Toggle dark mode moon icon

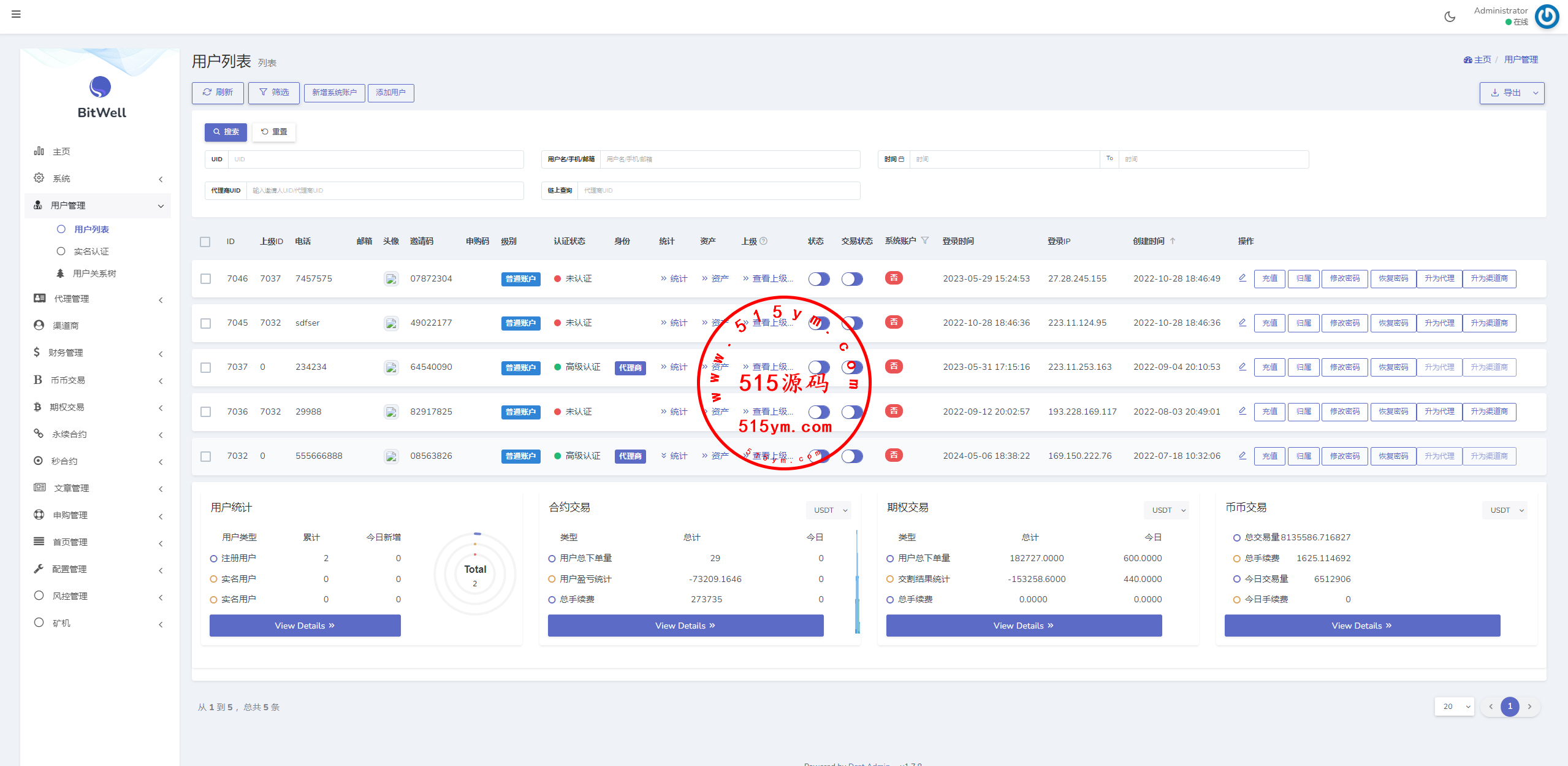pos(1450,17)
